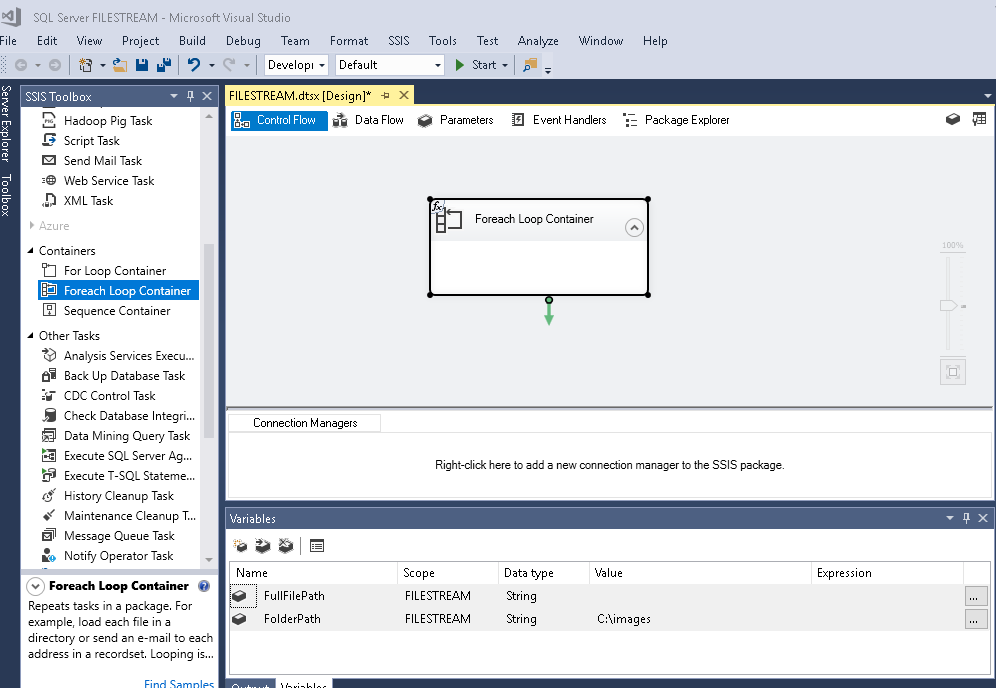Click the Add Variable icon in Variables panel
The image size is (996, 688).
point(240,546)
